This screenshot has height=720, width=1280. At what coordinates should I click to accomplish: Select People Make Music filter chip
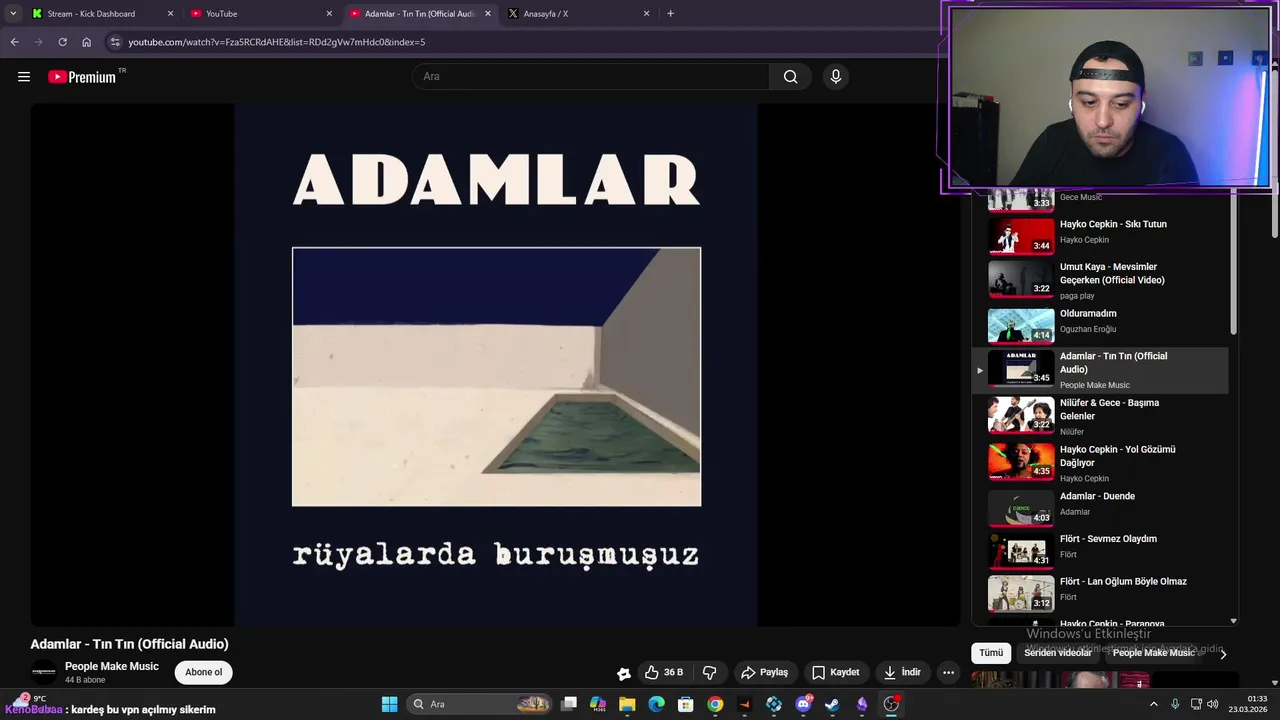[x=1153, y=653]
